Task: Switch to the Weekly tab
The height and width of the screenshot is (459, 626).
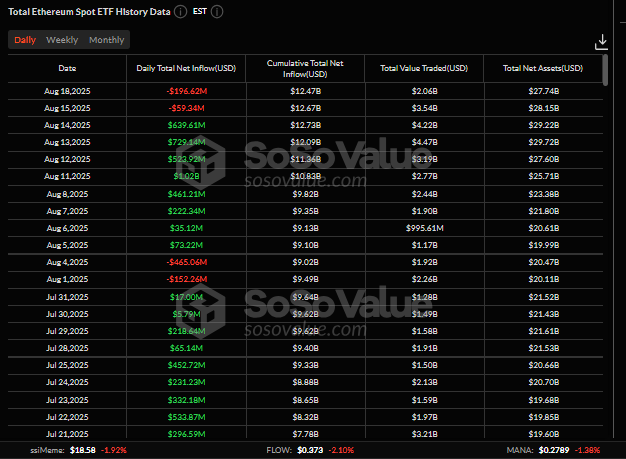Action: pos(62,40)
